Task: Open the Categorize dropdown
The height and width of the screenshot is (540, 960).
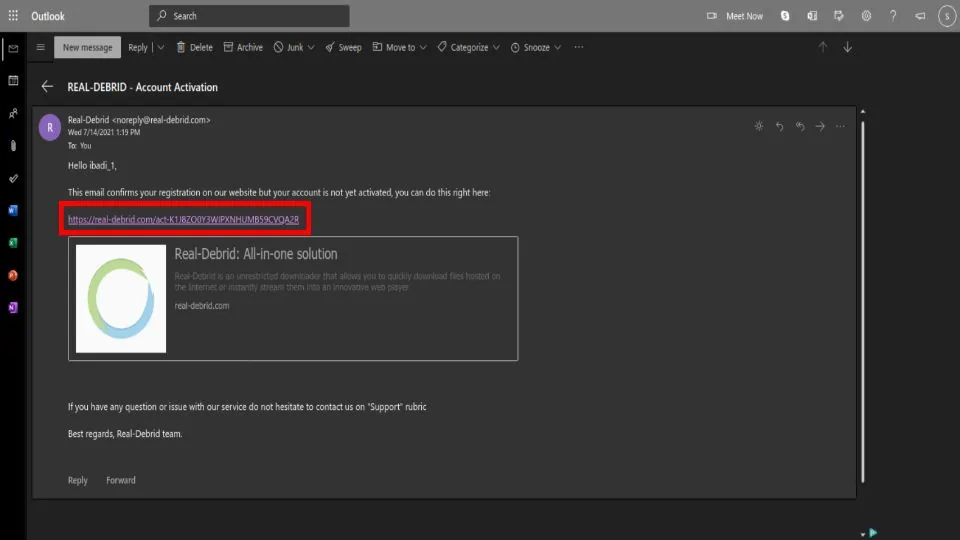Action: pos(497,47)
